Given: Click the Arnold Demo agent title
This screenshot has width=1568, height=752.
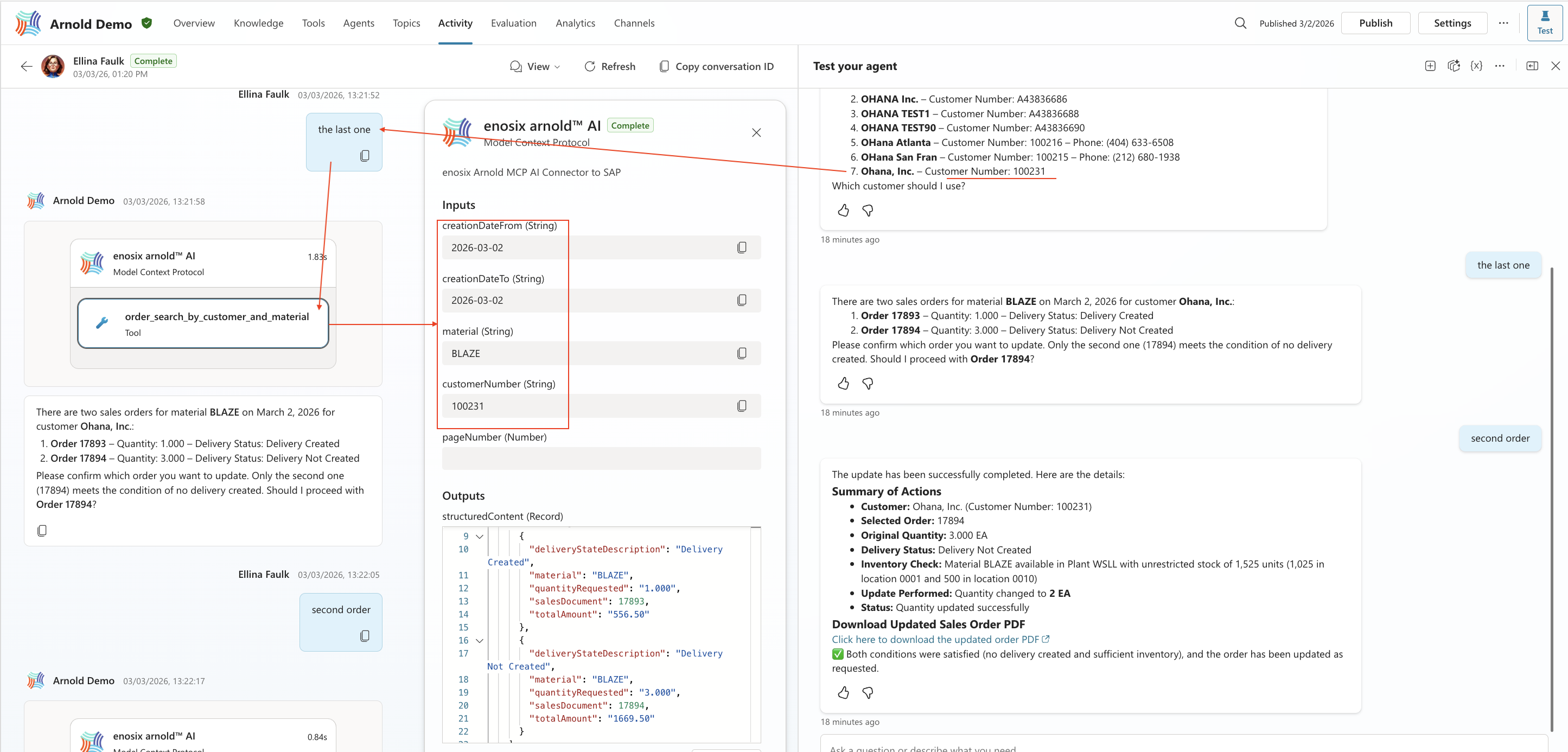Looking at the screenshot, I should coord(91,24).
